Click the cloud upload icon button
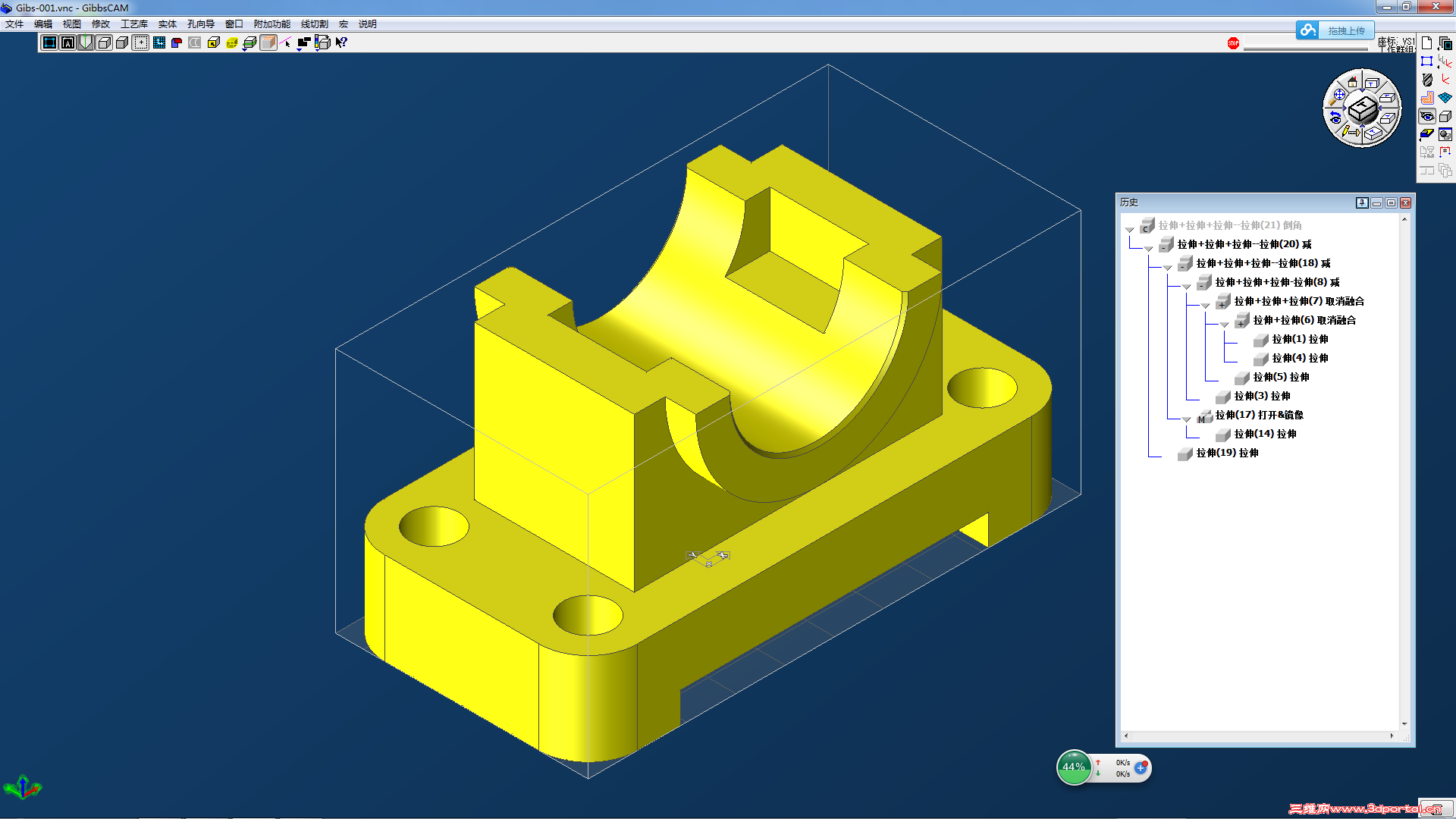The height and width of the screenshot is (819, 1456). point(1308,30)
